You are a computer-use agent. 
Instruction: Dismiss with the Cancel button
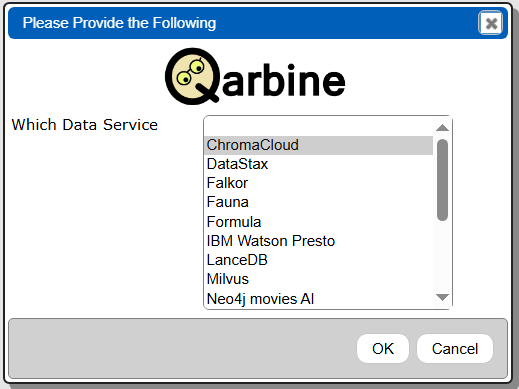pos(455,349)
